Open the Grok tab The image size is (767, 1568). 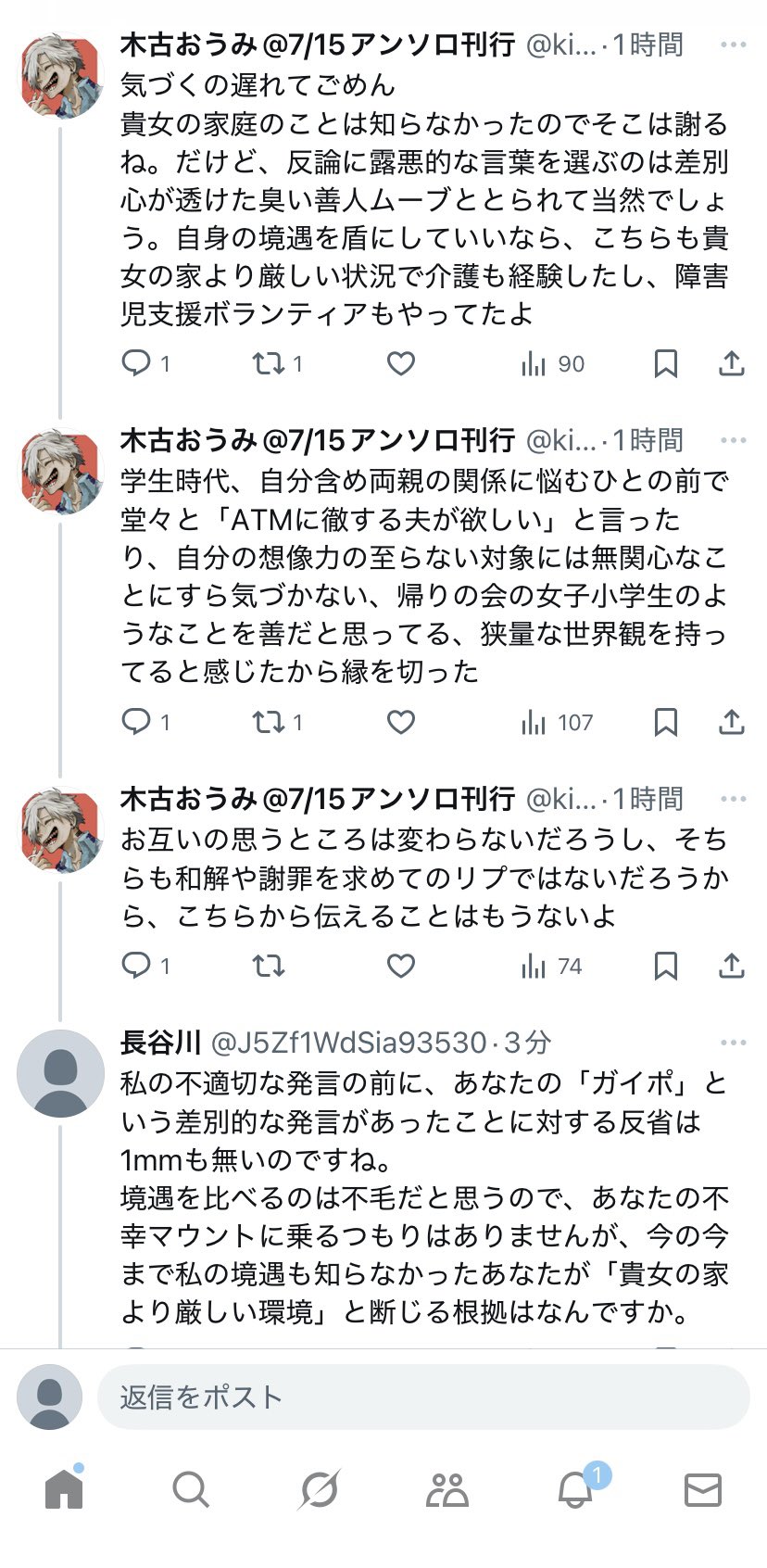(320, 1490)
